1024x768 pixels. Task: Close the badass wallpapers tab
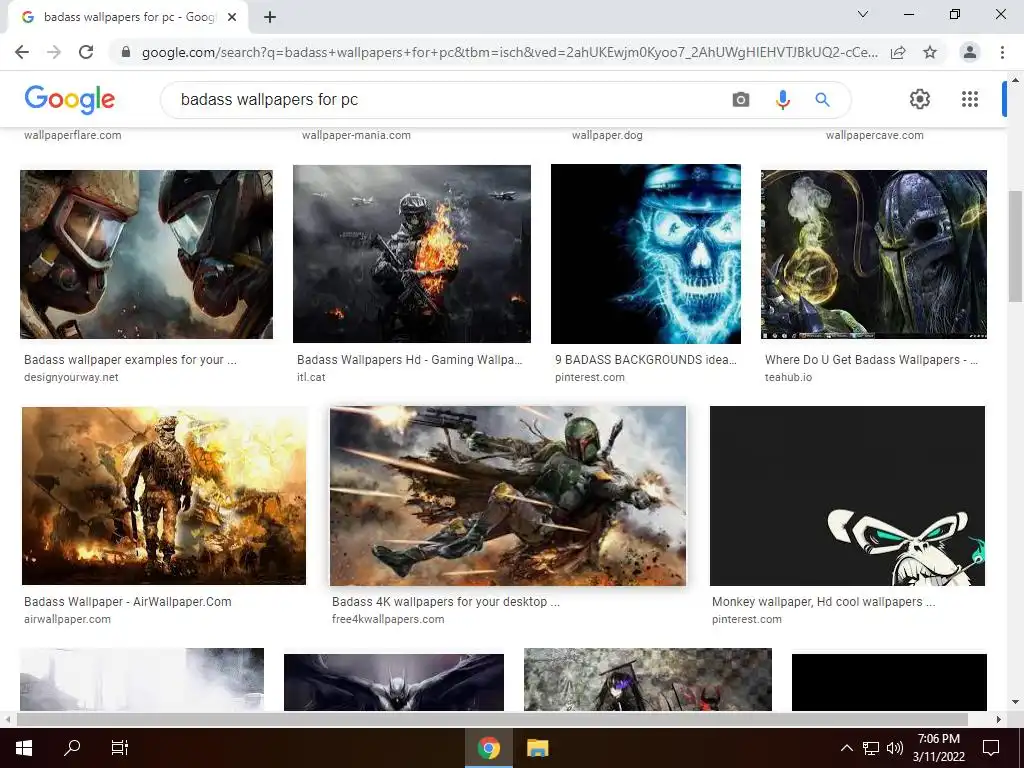click(x=232, y=18)
